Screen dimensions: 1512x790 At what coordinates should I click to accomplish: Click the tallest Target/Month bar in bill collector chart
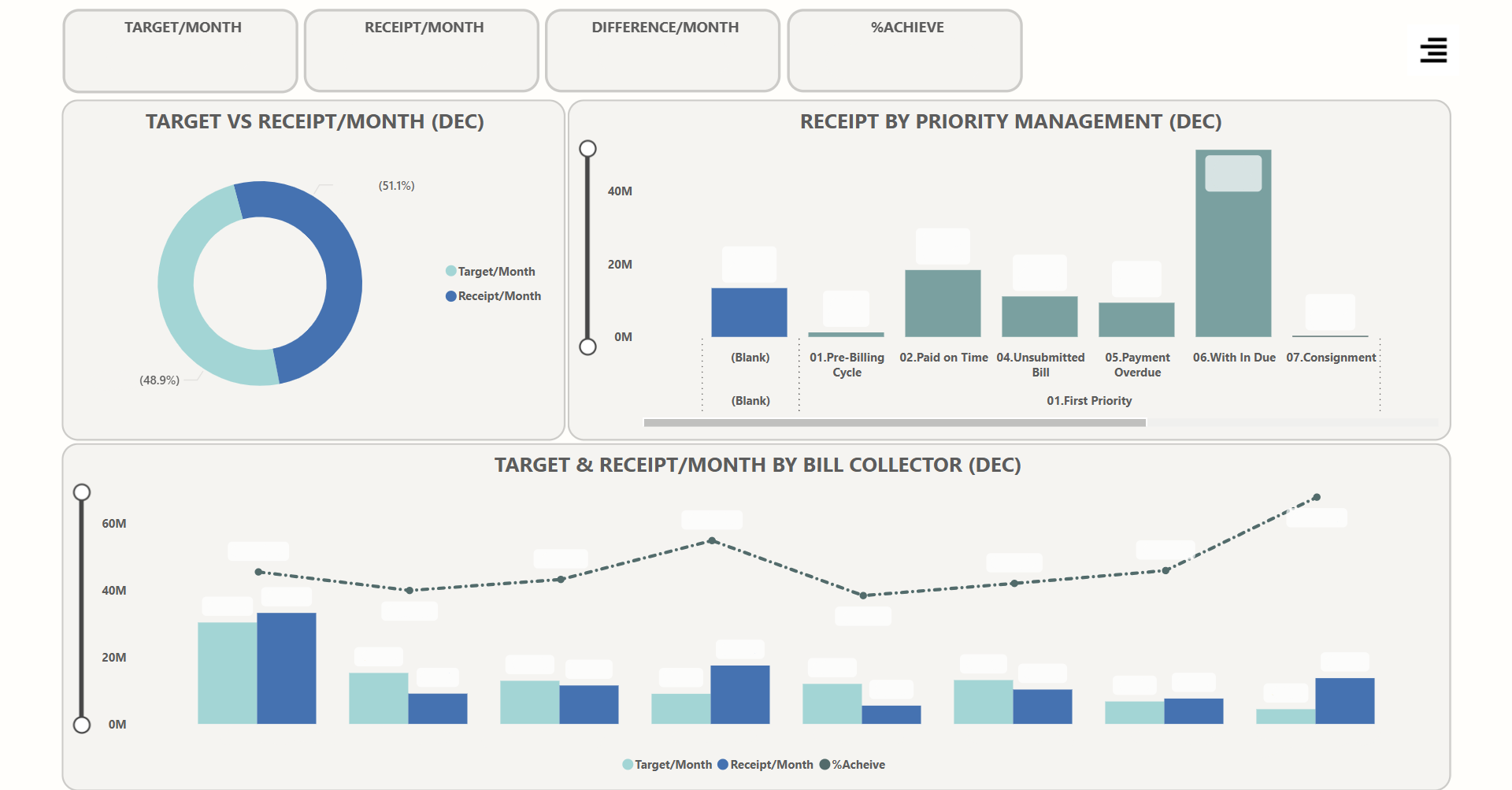point(228,673)
